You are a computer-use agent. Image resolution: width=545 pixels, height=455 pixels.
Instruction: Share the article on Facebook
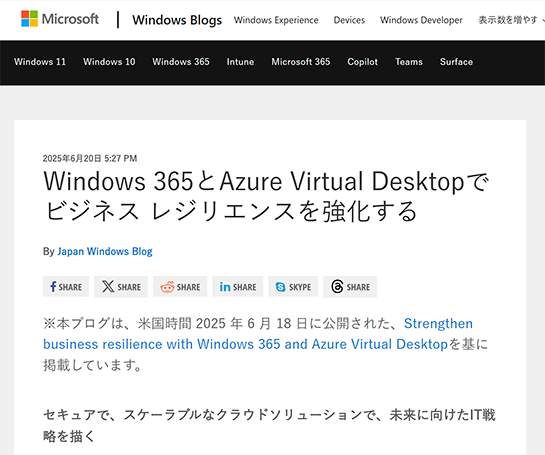66,287
